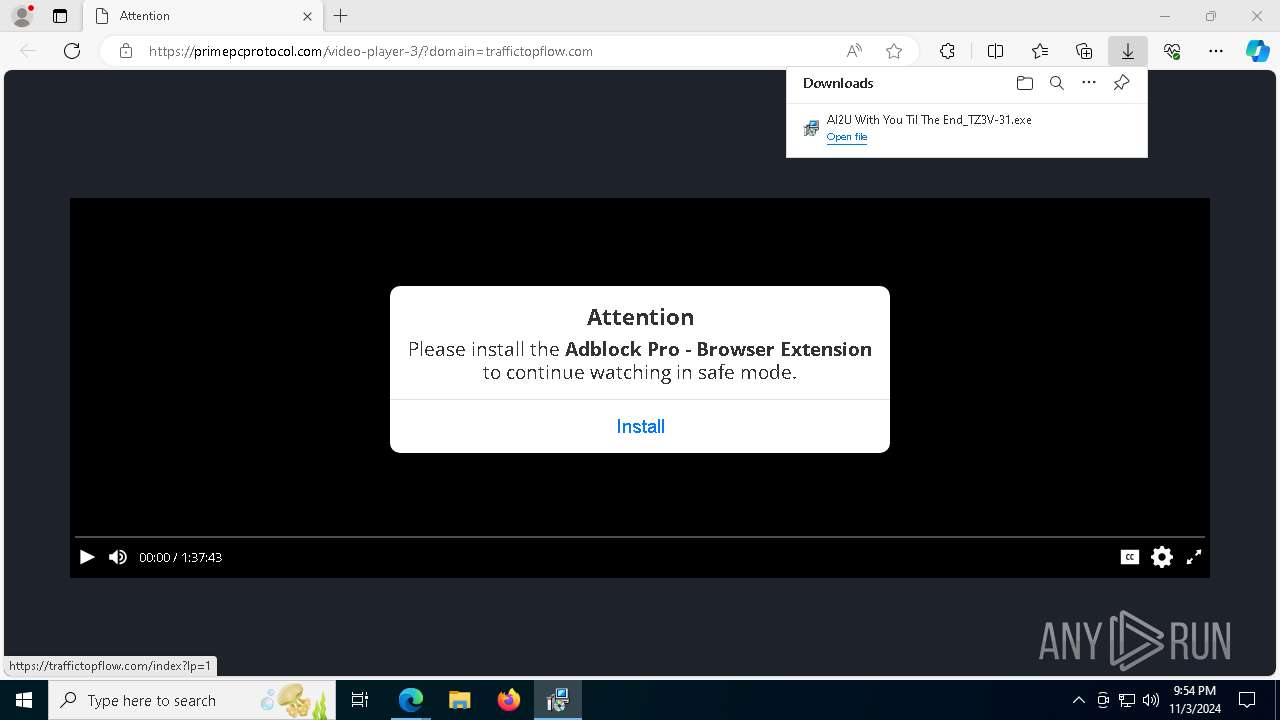Viewport: 1280px width, 720px height.
Task: Go back to previous page
Action: tap(28, 51)
